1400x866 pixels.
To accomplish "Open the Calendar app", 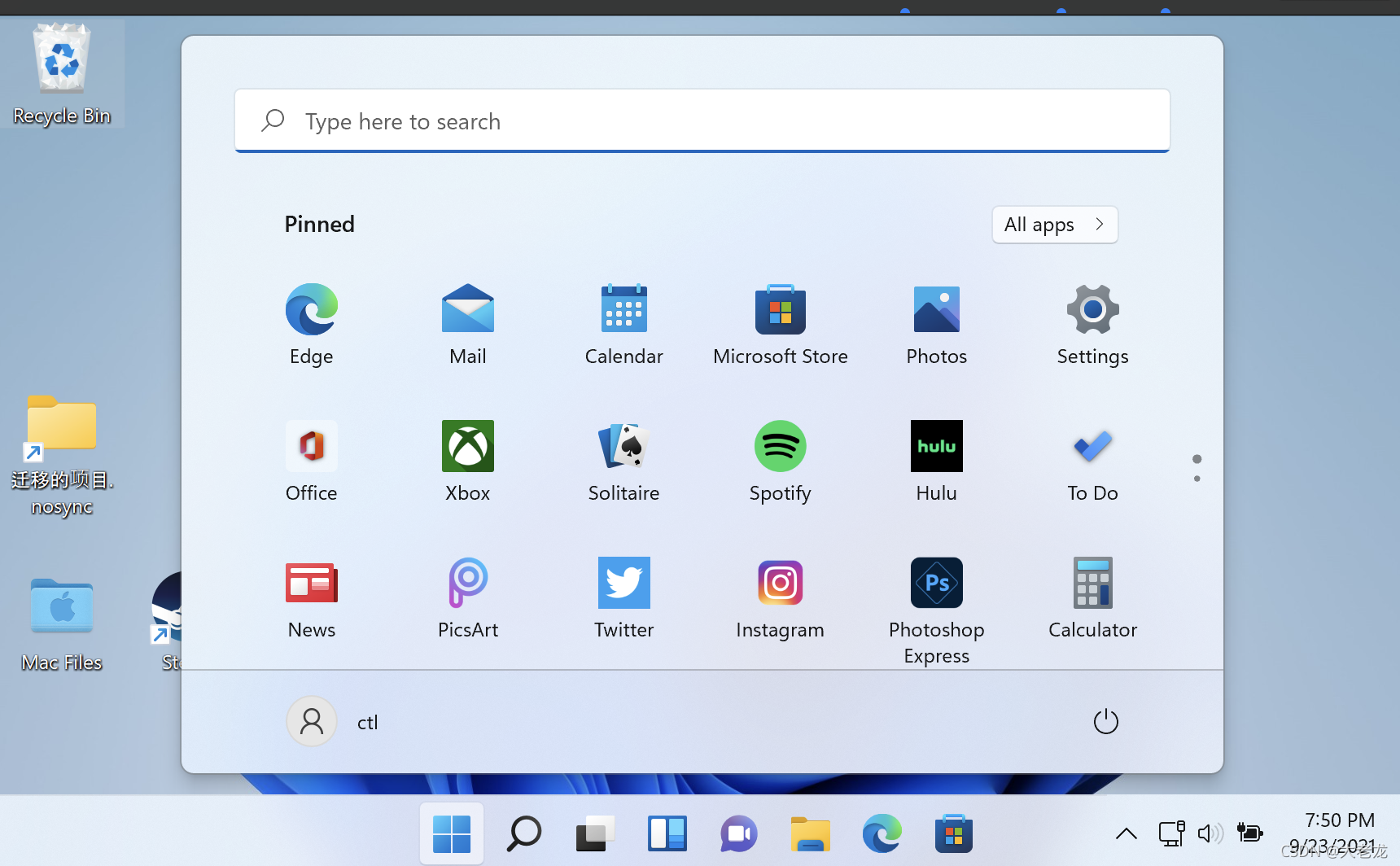I will (x=624, y=325).
